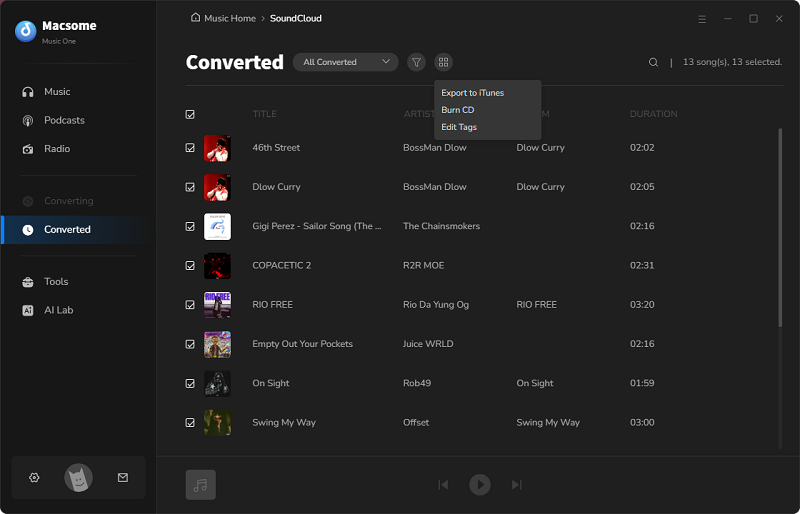Click the grid tools icon beside filter
The height and width of the screenshot is (514, 800).
443,62
